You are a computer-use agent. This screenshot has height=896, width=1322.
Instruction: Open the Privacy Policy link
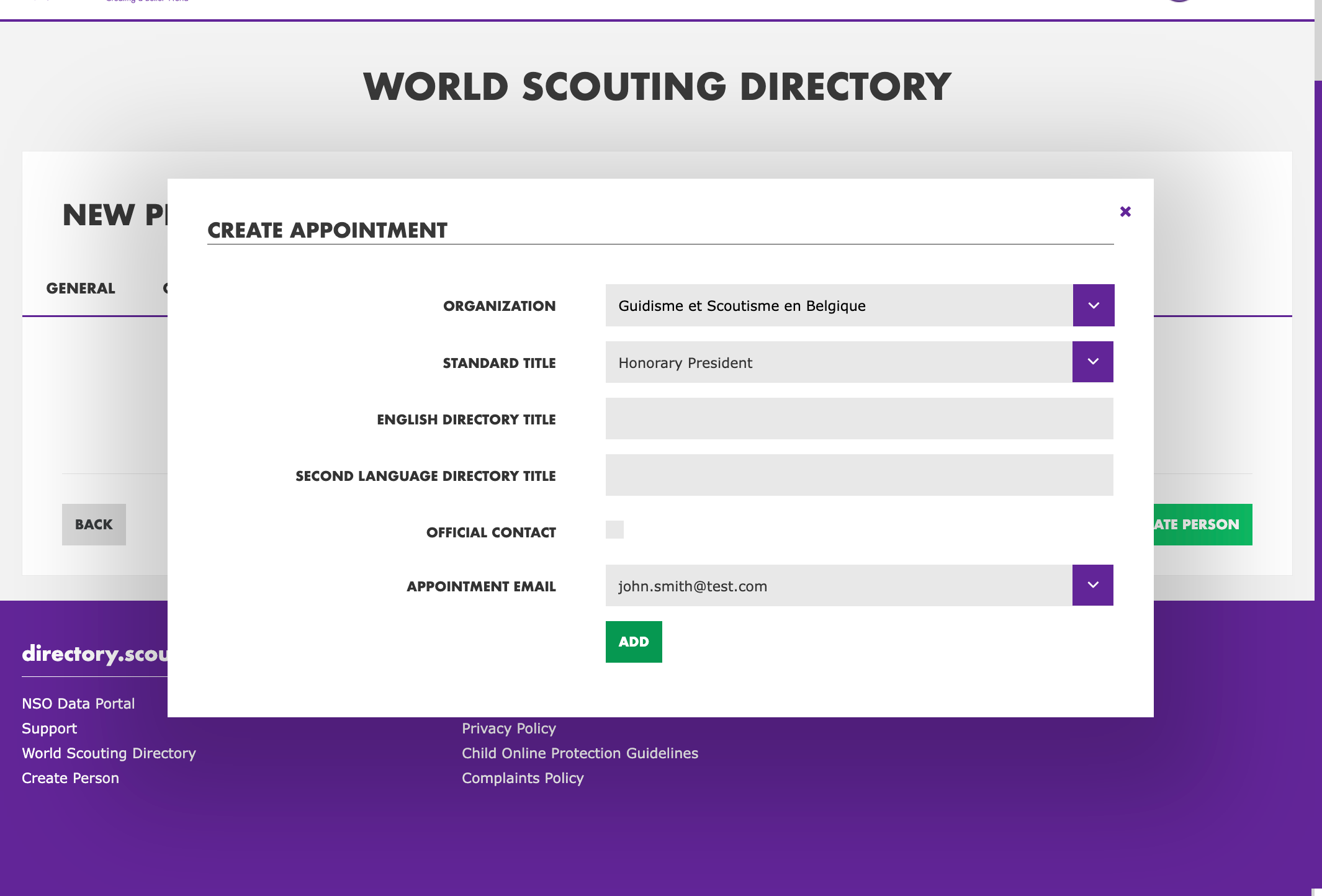point(509,728)
